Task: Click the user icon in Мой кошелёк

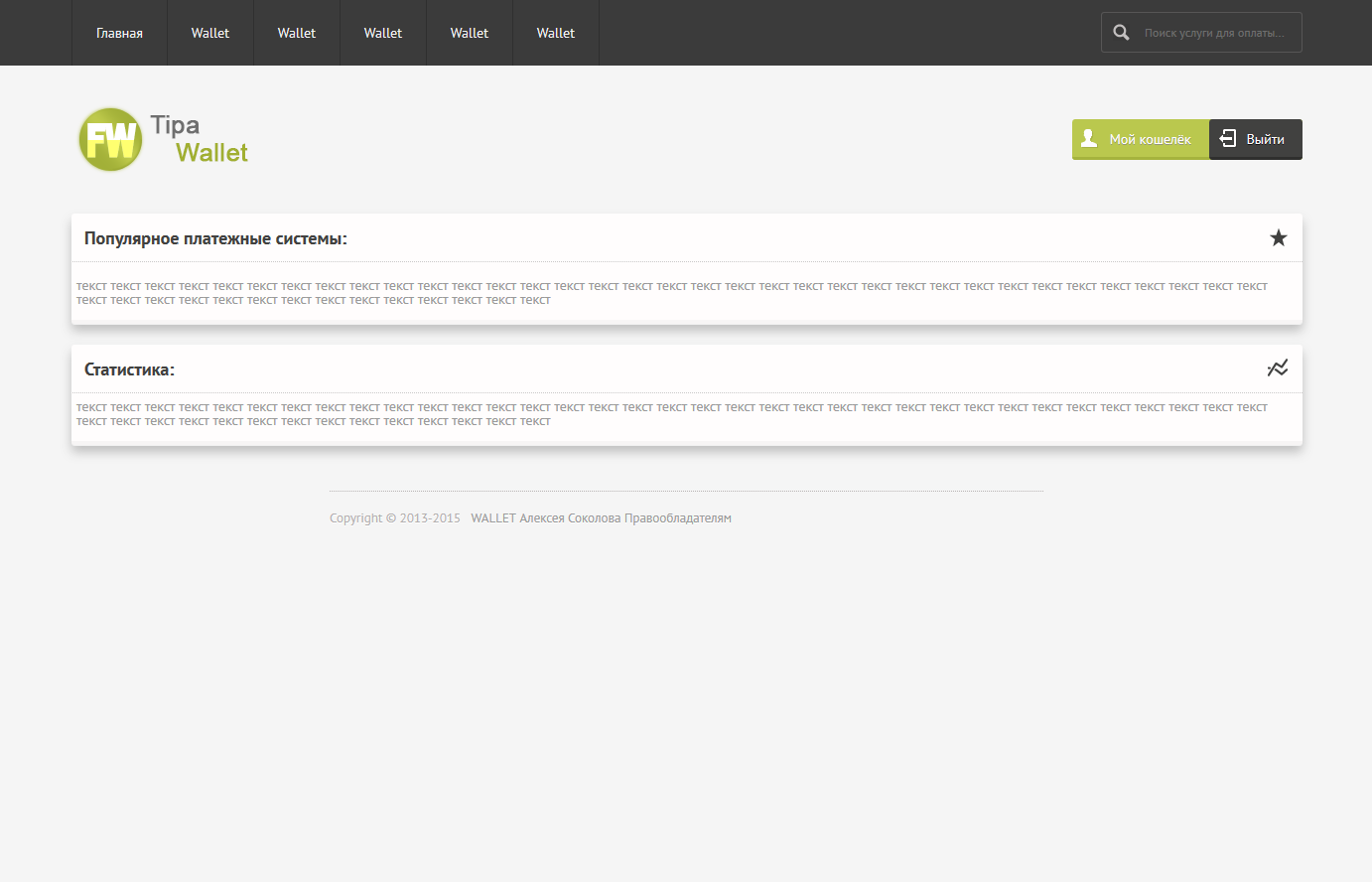Action: (x=1089, y=138)
